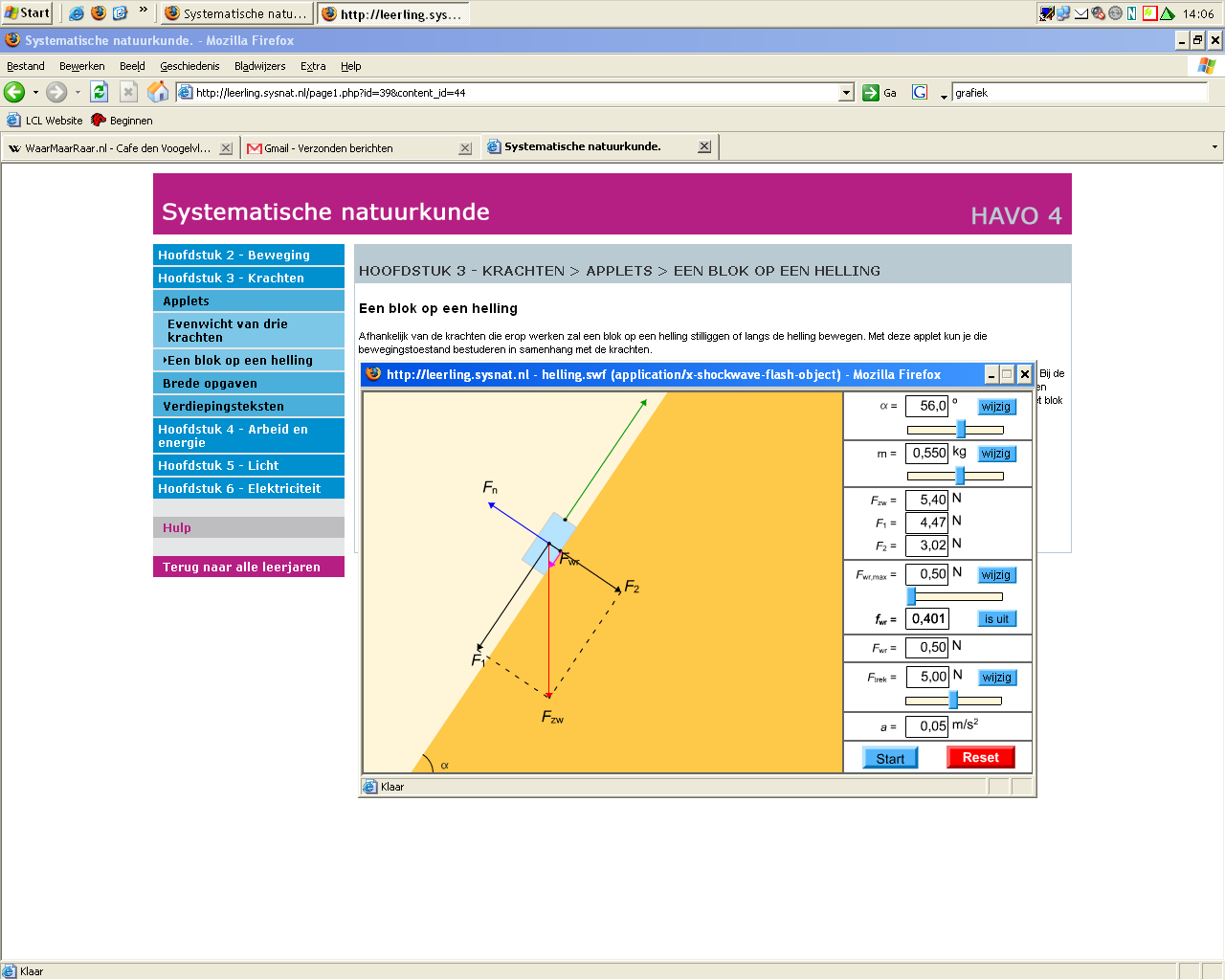Click the Home icon in toolbar
This screenshot has height=980, width=1225.
(x=158, y=92)
